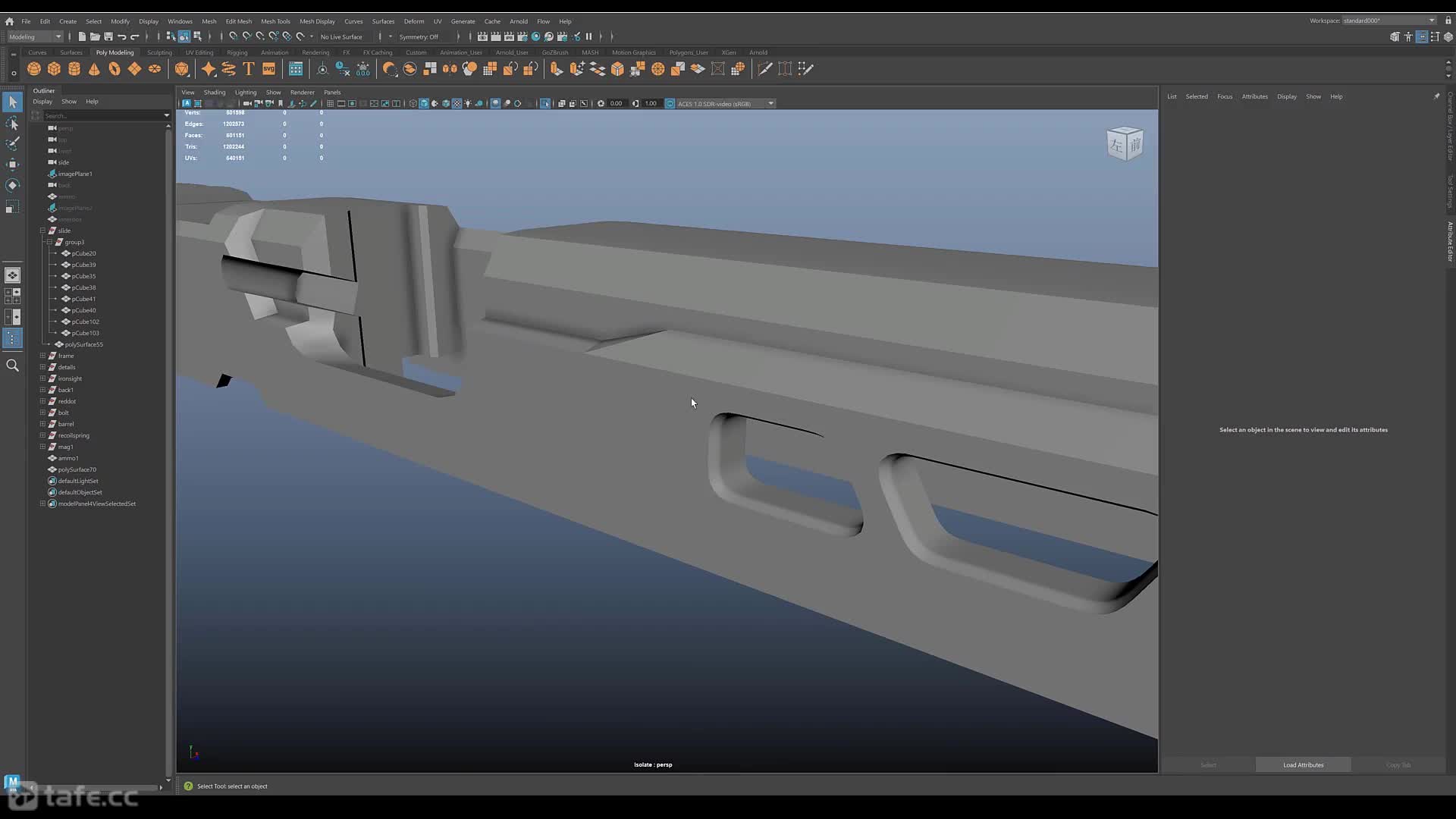Open the viewport Shading menu
This screenshot has height=819, width=1456.
pos(215,93)
